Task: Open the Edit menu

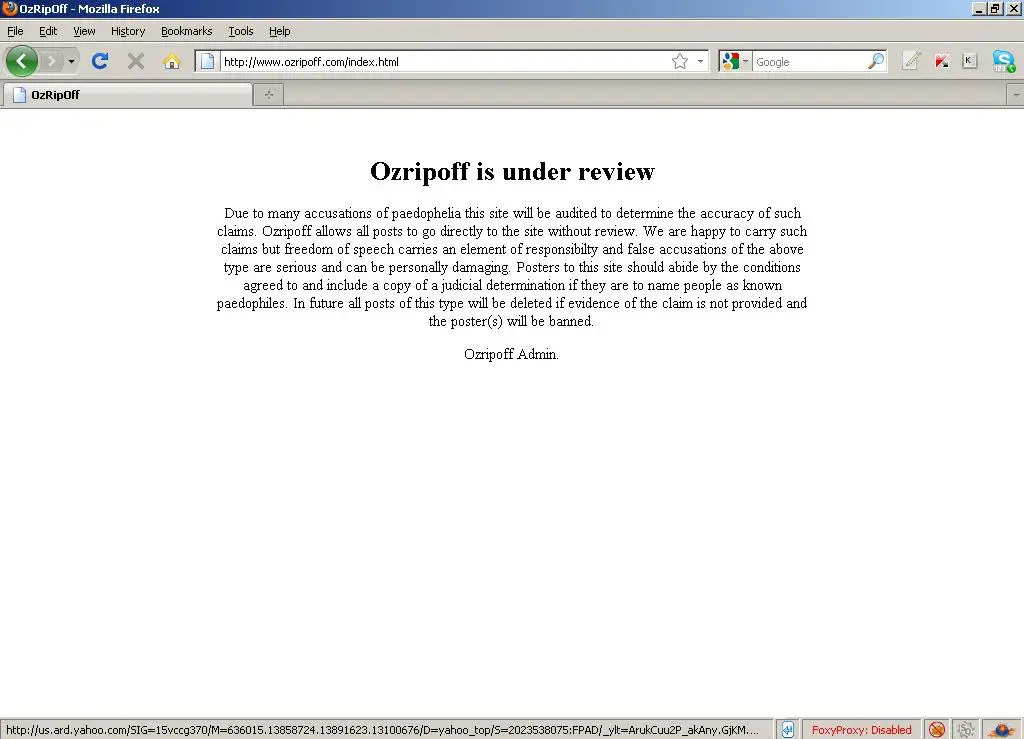Action: pos(48,31)
